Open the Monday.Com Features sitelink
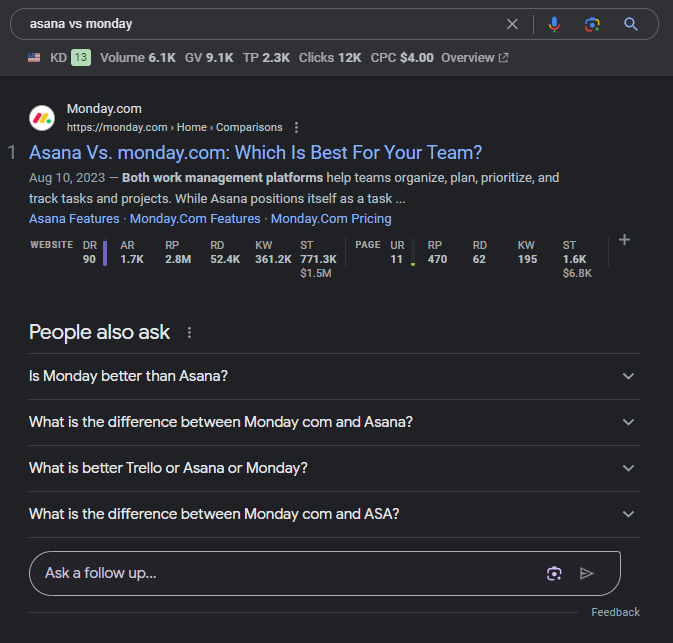 pyautogui.click(x=195, y=219)
